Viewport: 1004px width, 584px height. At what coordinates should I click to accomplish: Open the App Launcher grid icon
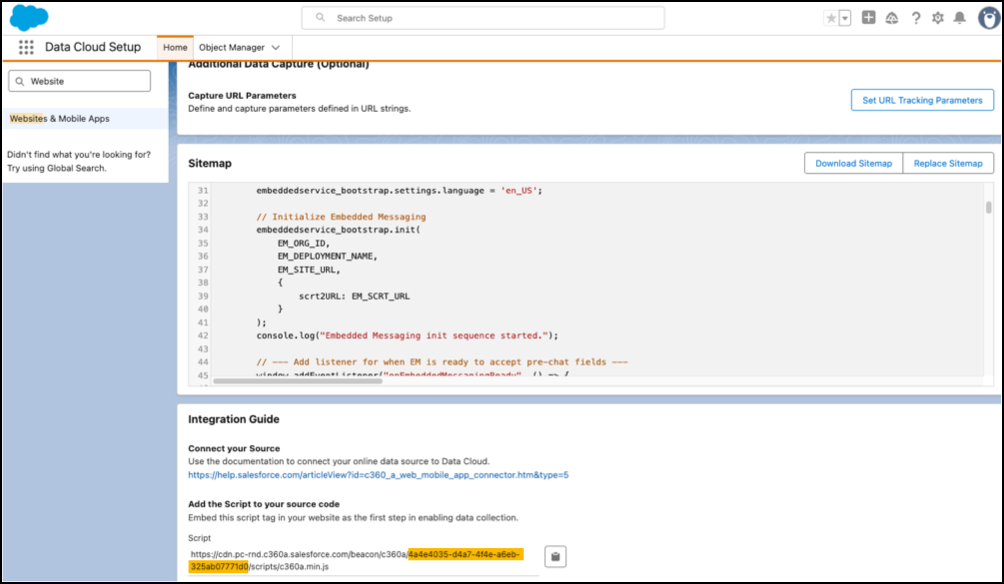[26, 47]
